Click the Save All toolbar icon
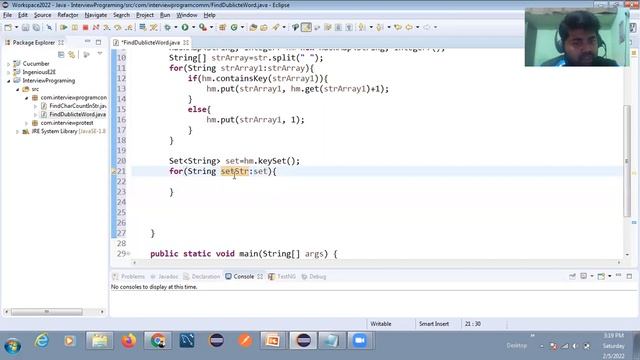Viewport: 640px width, 360px height. (36, 27)
